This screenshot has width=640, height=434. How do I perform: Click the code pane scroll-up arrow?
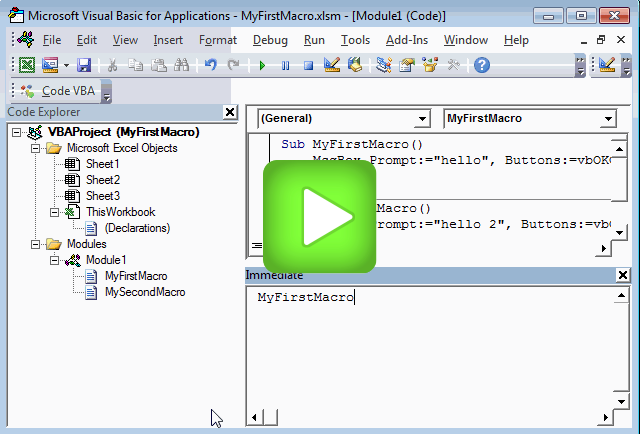tap(619, 149)
